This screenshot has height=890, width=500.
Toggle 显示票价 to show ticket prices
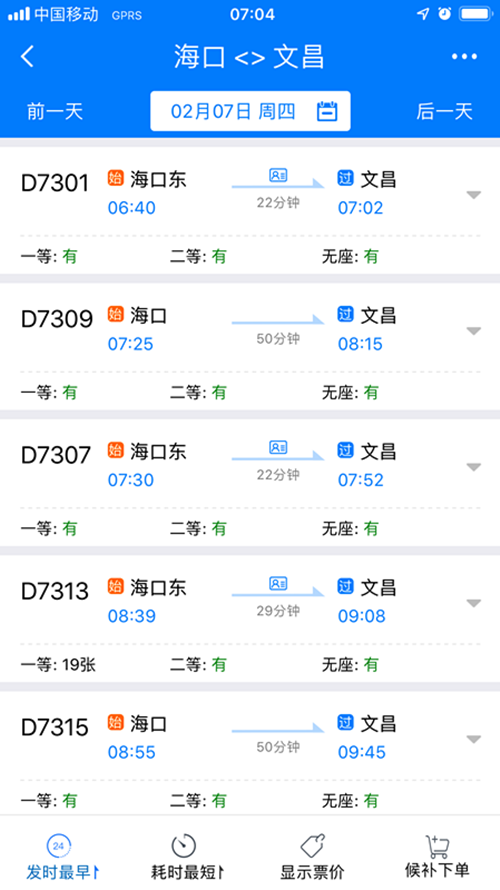312,857
